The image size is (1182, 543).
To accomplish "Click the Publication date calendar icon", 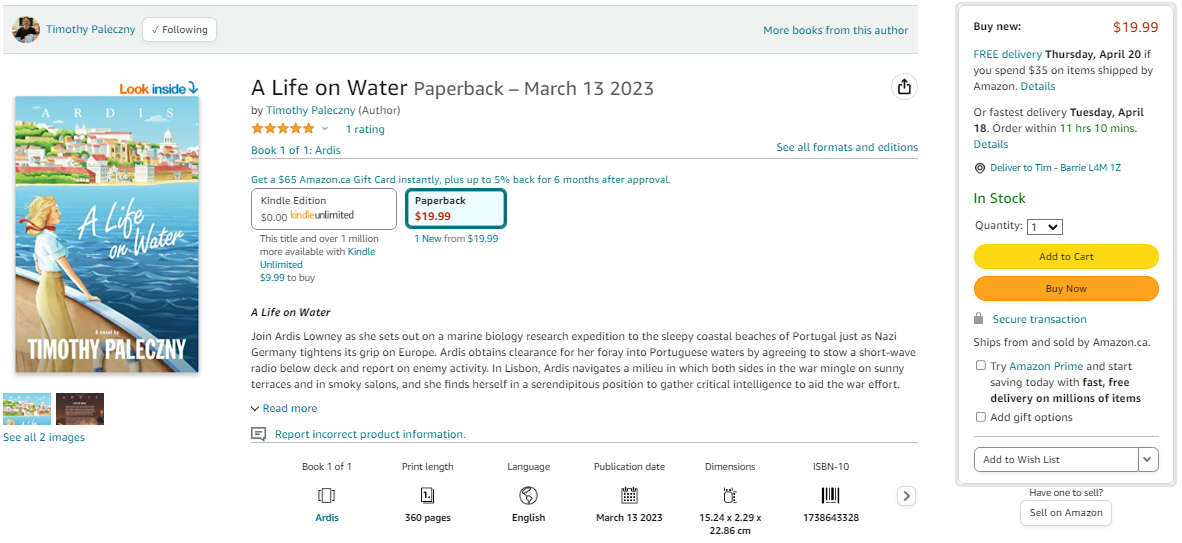I will [629, 495].
